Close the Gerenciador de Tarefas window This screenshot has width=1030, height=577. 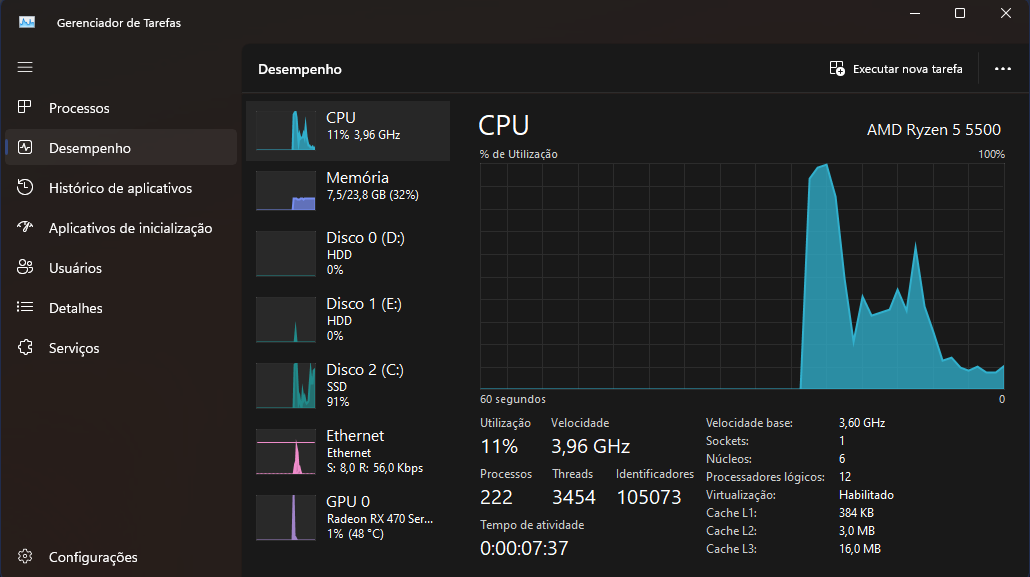pyautogui.click(x=1006, y=13)
